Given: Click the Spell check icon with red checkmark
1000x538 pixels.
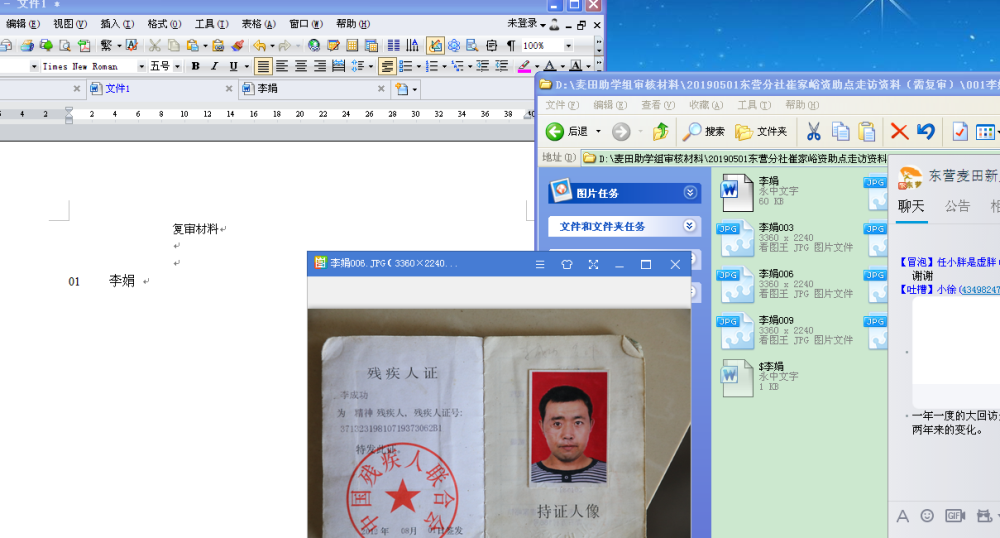Looking at the screenshot, I should pyautogui.click(x=131, y=45).
